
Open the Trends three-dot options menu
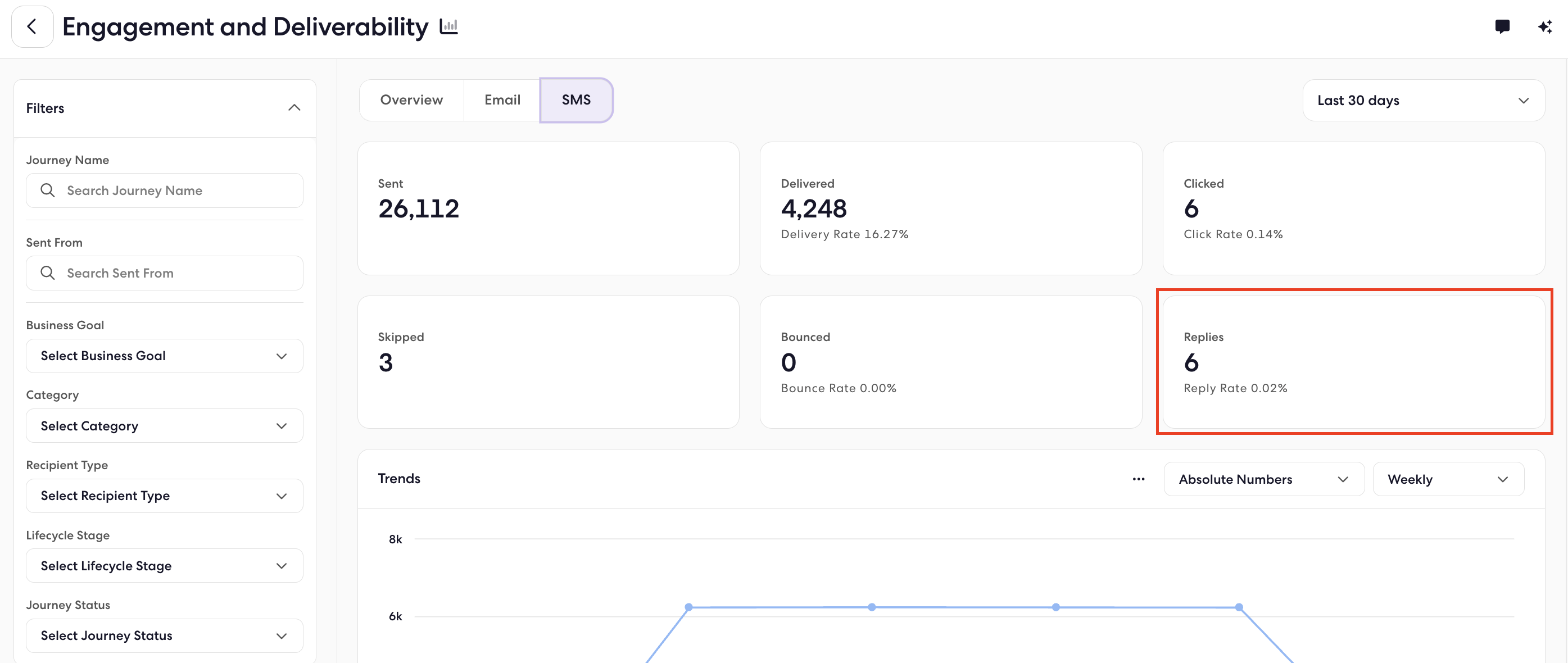1138,479
